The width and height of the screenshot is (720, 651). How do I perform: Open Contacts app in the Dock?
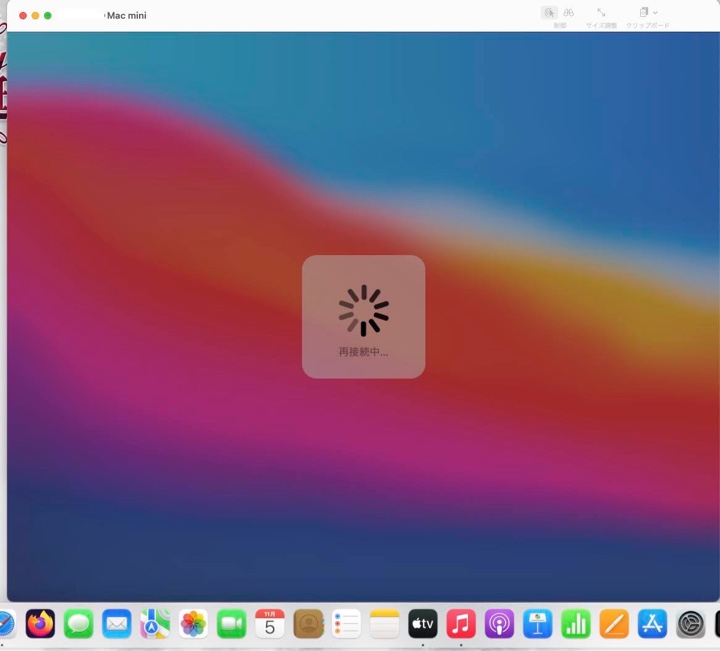coord(308,624)
